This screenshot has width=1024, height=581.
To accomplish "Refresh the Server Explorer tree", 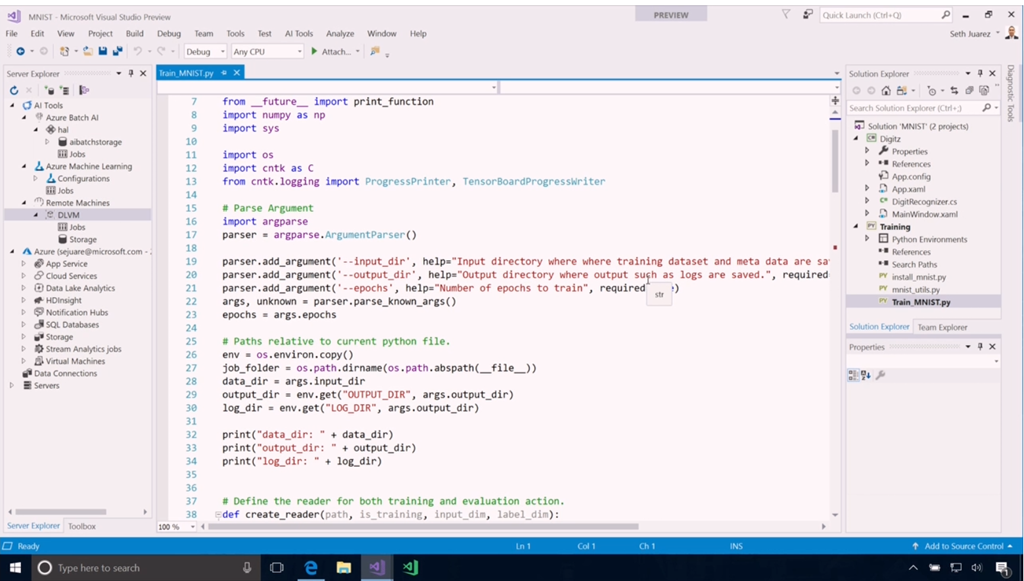I will [15, 90].
